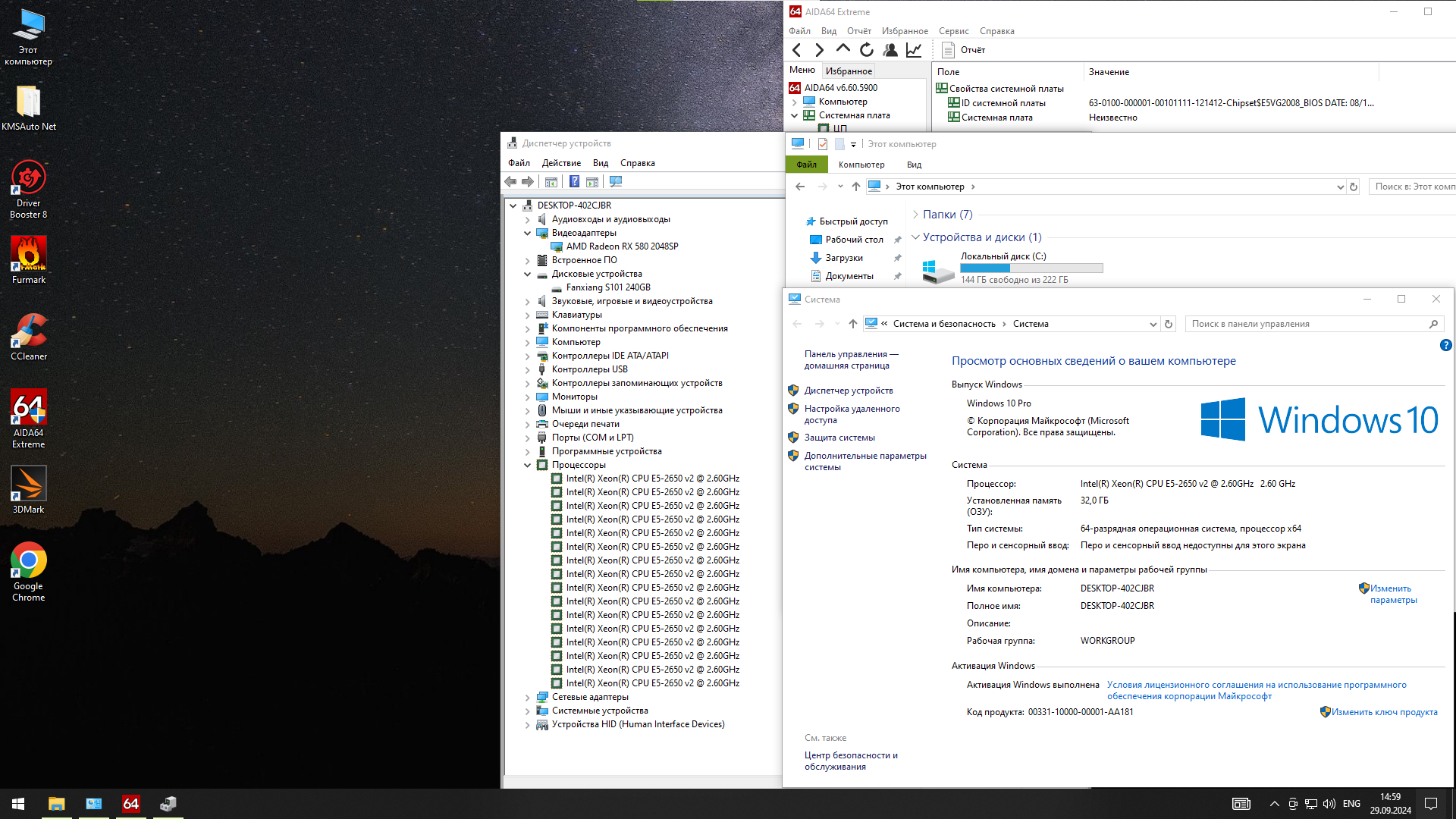Expand 'Аудиовходы и аудиовыходы' node
Viewport: 1456px width, 819px height.
point(528,220)
